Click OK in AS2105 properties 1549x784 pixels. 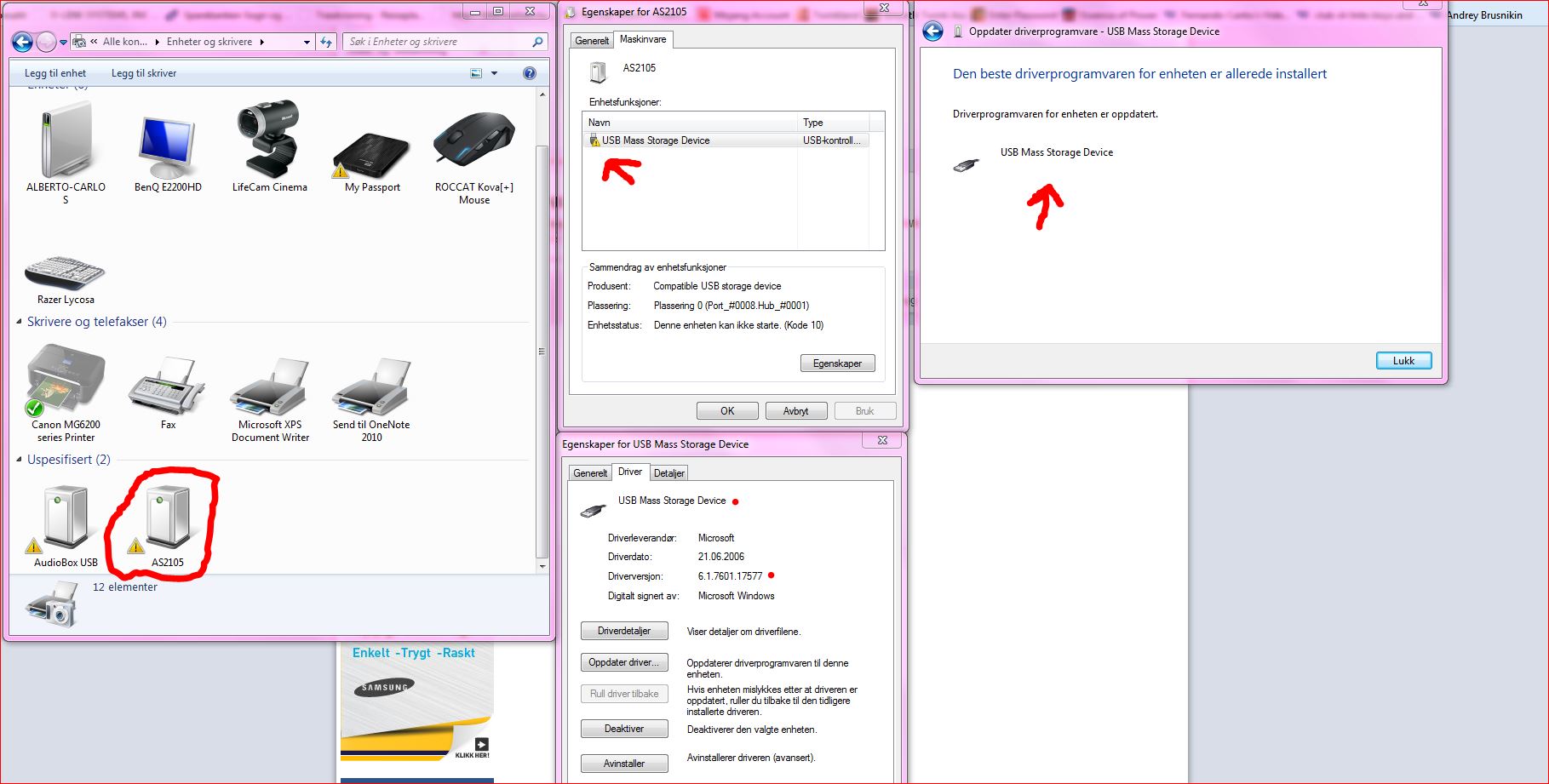coord(727,411)
